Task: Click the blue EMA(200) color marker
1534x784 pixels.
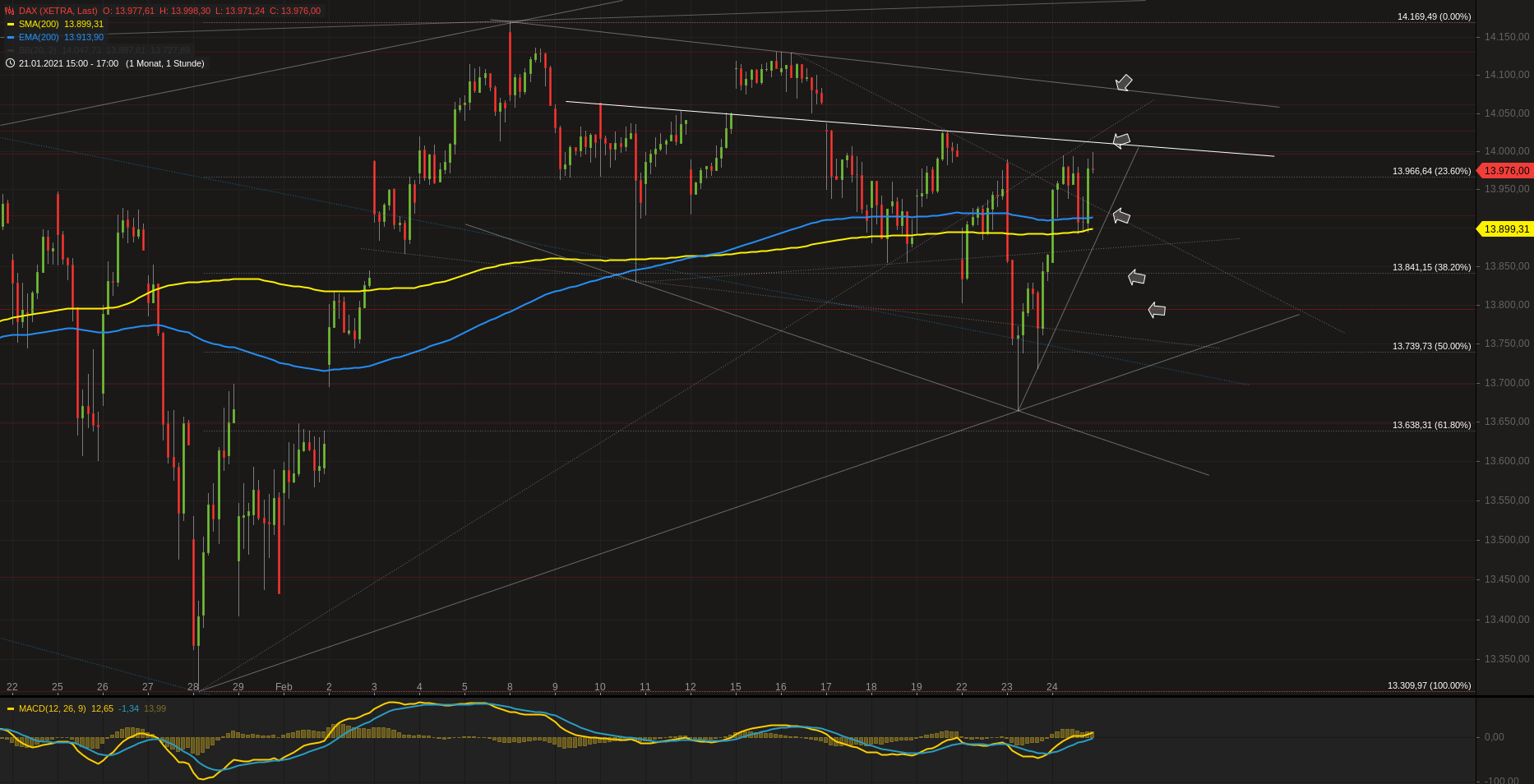Action: click(x=10, y=38)
